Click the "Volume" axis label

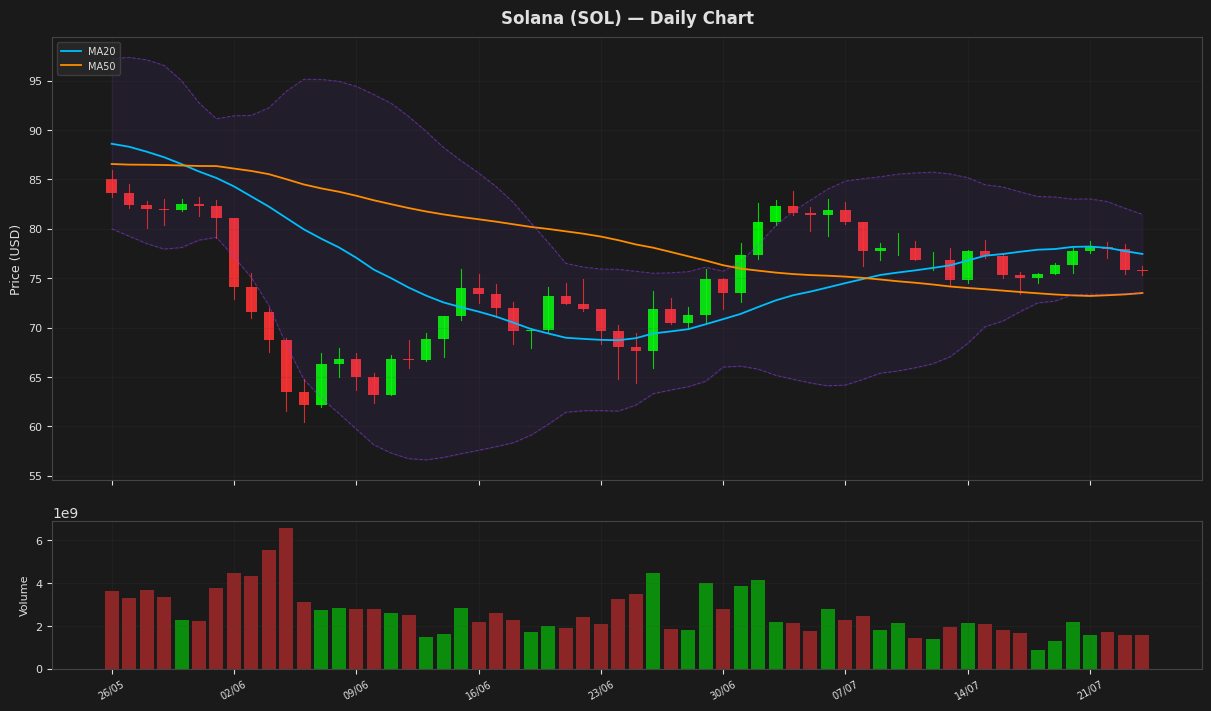coord(25,596)
